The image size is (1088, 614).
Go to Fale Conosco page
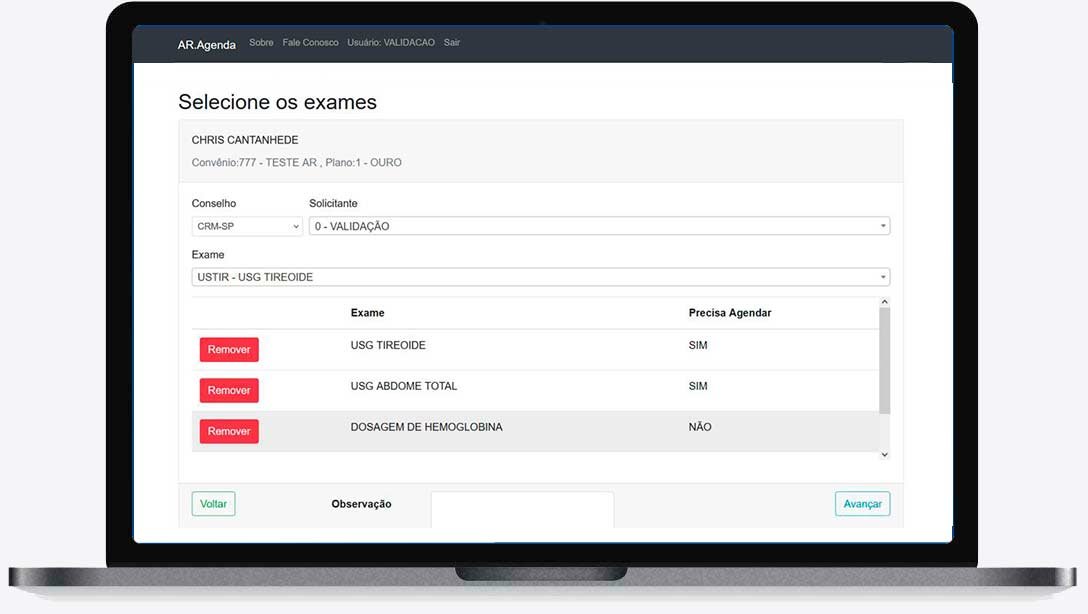click(x=310, y=43)
